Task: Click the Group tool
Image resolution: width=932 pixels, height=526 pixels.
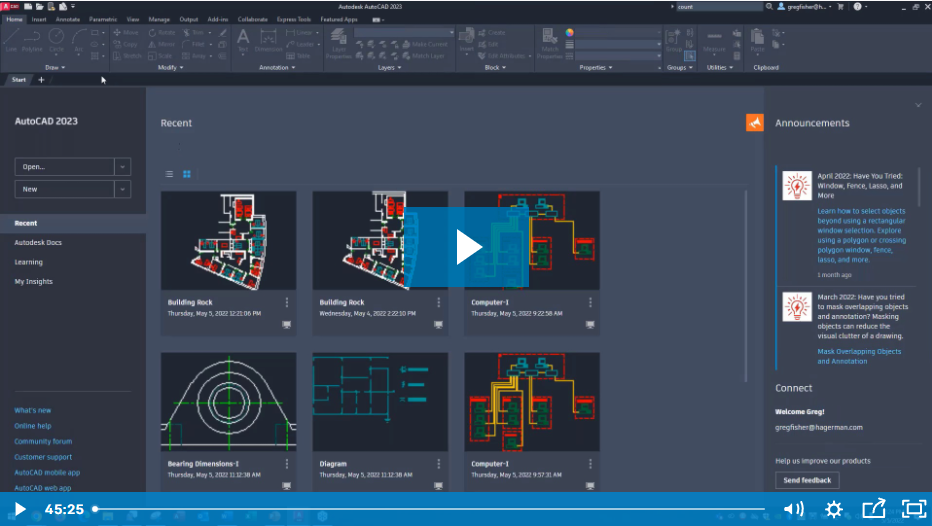Action: pyautogui.click(x=673, y=41)
